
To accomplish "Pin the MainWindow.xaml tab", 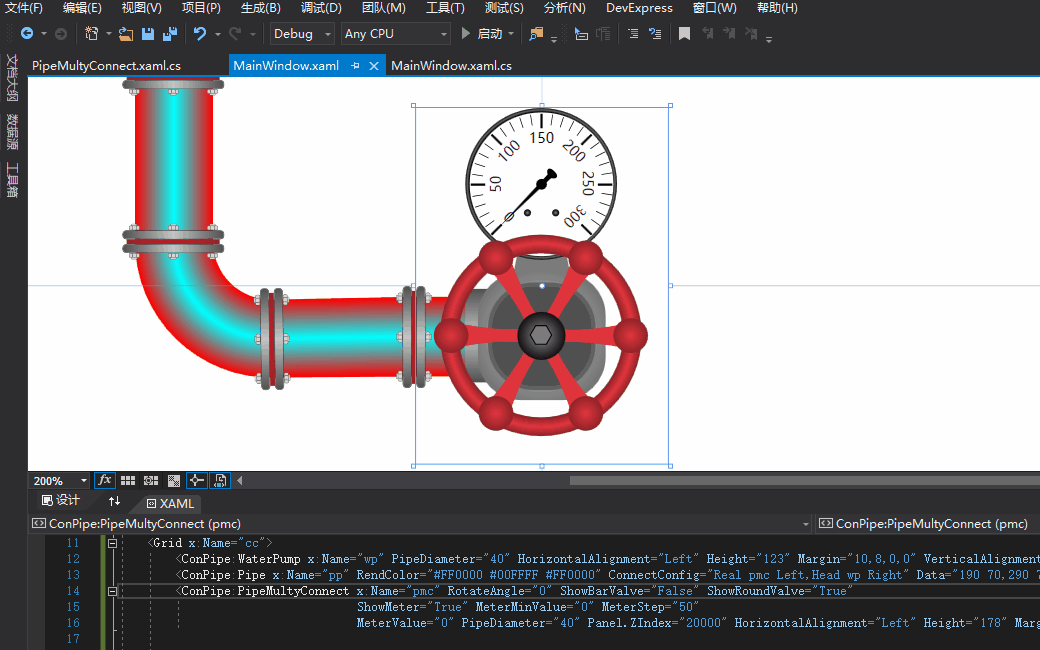I will click(355, 66).
